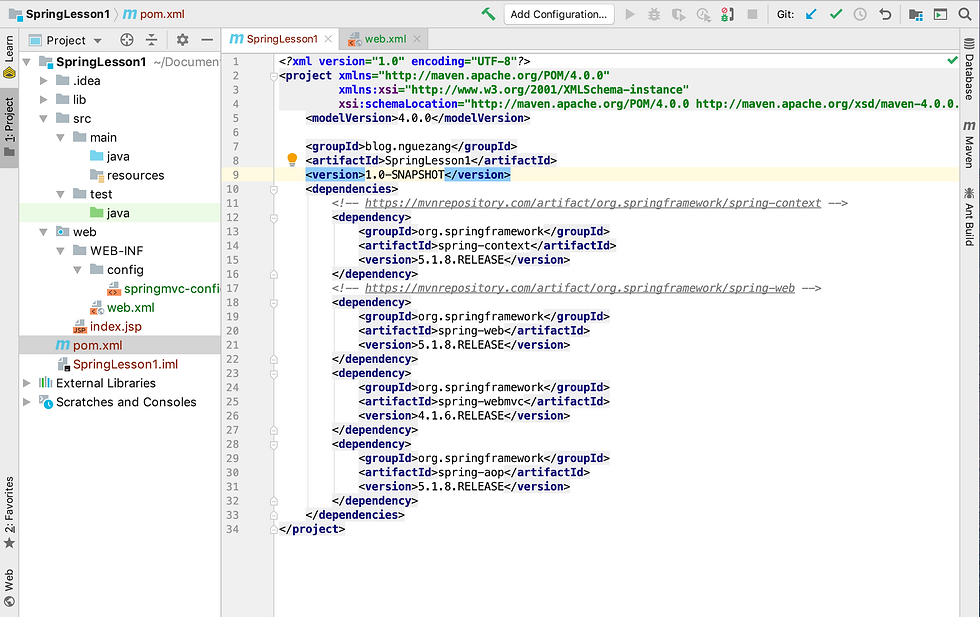
Task: Hide the Project panel with minus icon
Action: 208,40
